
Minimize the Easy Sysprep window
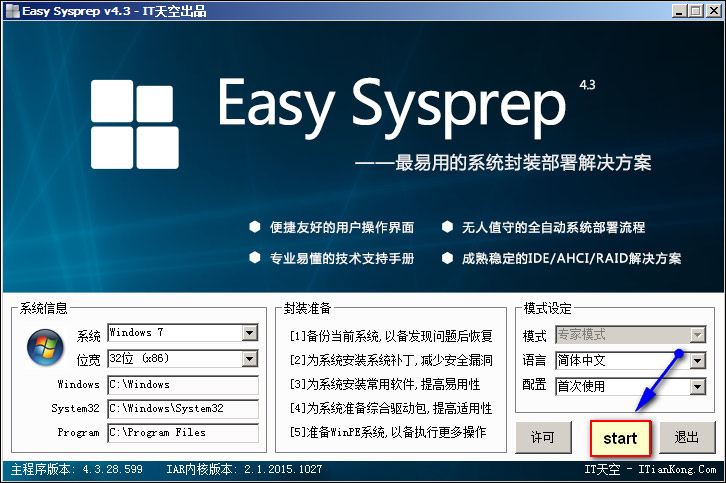tap(679, 11)
